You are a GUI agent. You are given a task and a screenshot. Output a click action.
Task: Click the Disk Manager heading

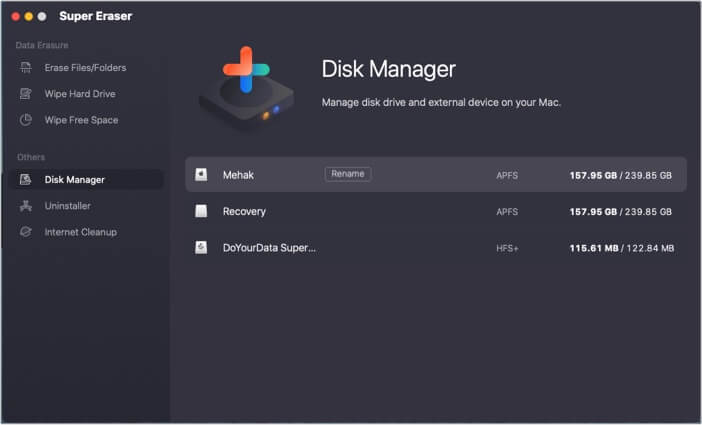pyautogui.click(x=388, y=69)
